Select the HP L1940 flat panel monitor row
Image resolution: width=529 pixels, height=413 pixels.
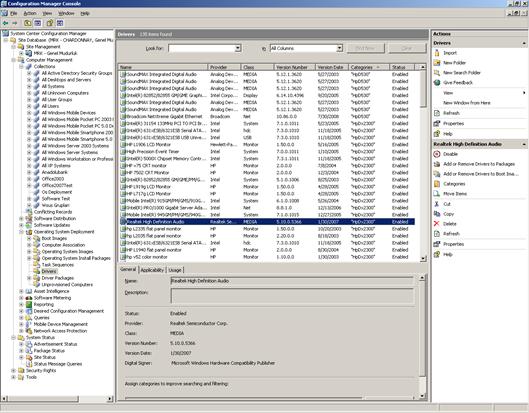(267, 250)
